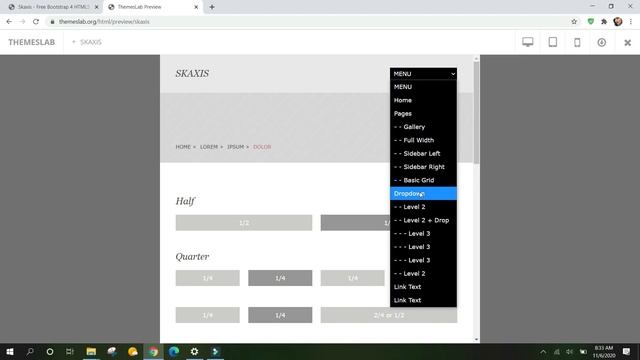Image resolution: width=640 pixels, height=360 pixels.
Task: Reload the page
Action: point(36,22)
